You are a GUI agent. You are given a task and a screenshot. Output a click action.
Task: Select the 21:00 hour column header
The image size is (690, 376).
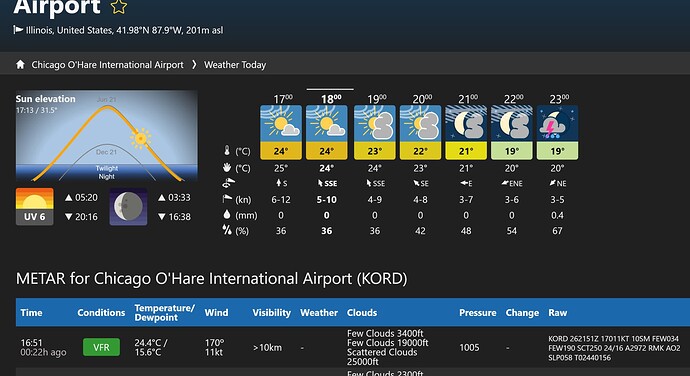(468, 99)
